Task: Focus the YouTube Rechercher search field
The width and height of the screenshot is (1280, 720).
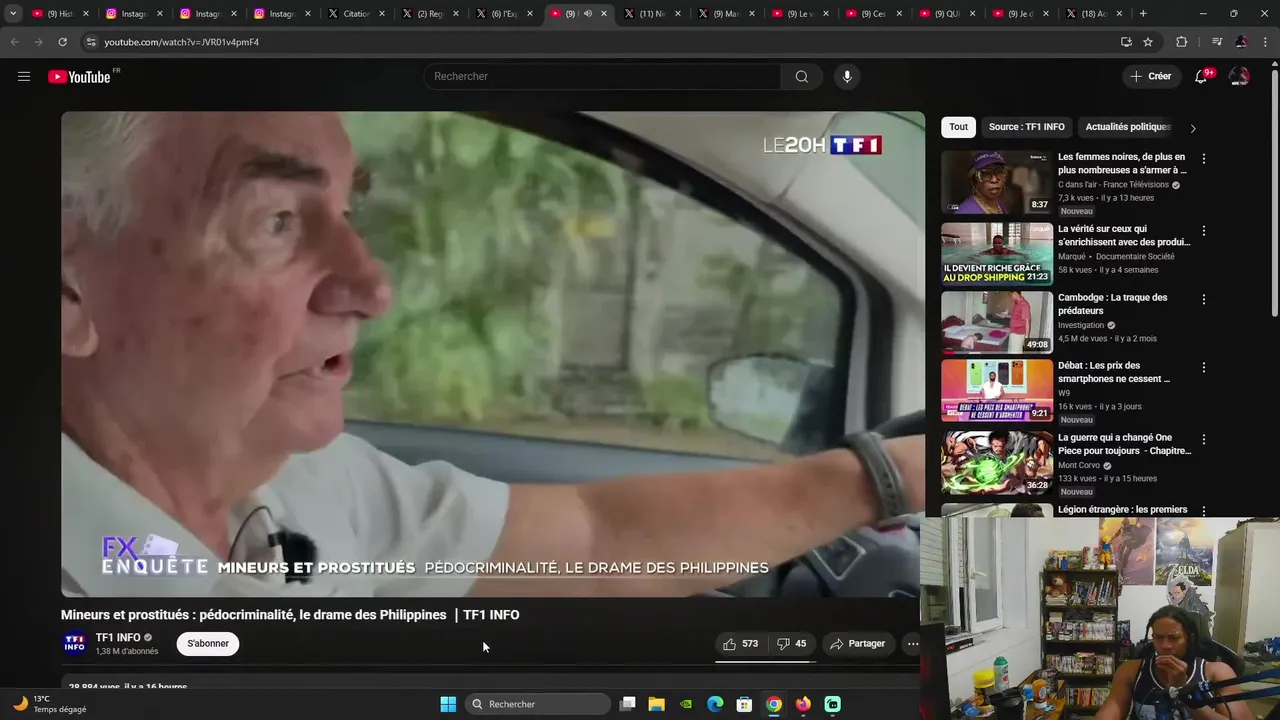Action: pyautogui.click(x=603, y=77)
